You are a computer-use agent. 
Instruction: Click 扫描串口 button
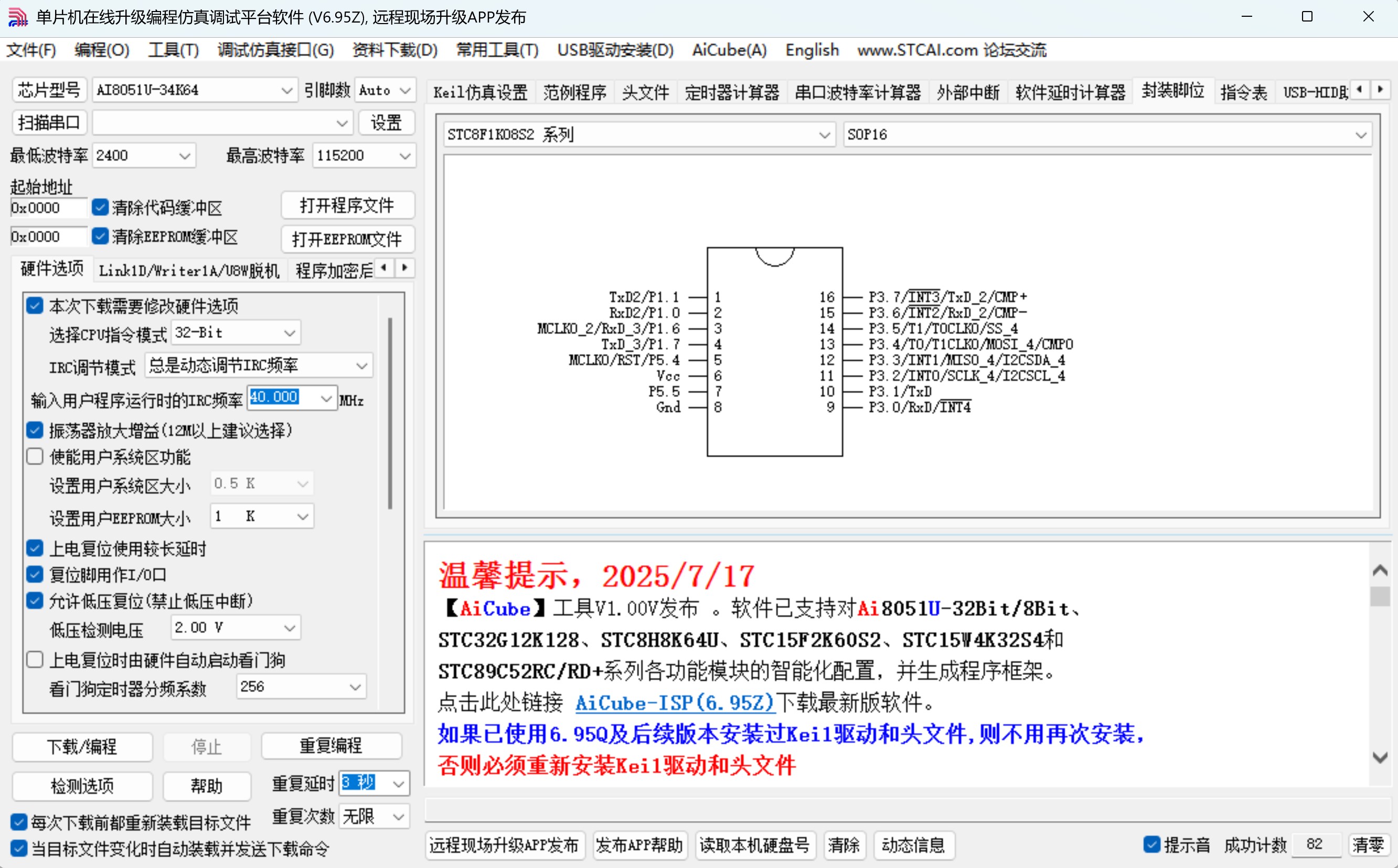[49, 122]
